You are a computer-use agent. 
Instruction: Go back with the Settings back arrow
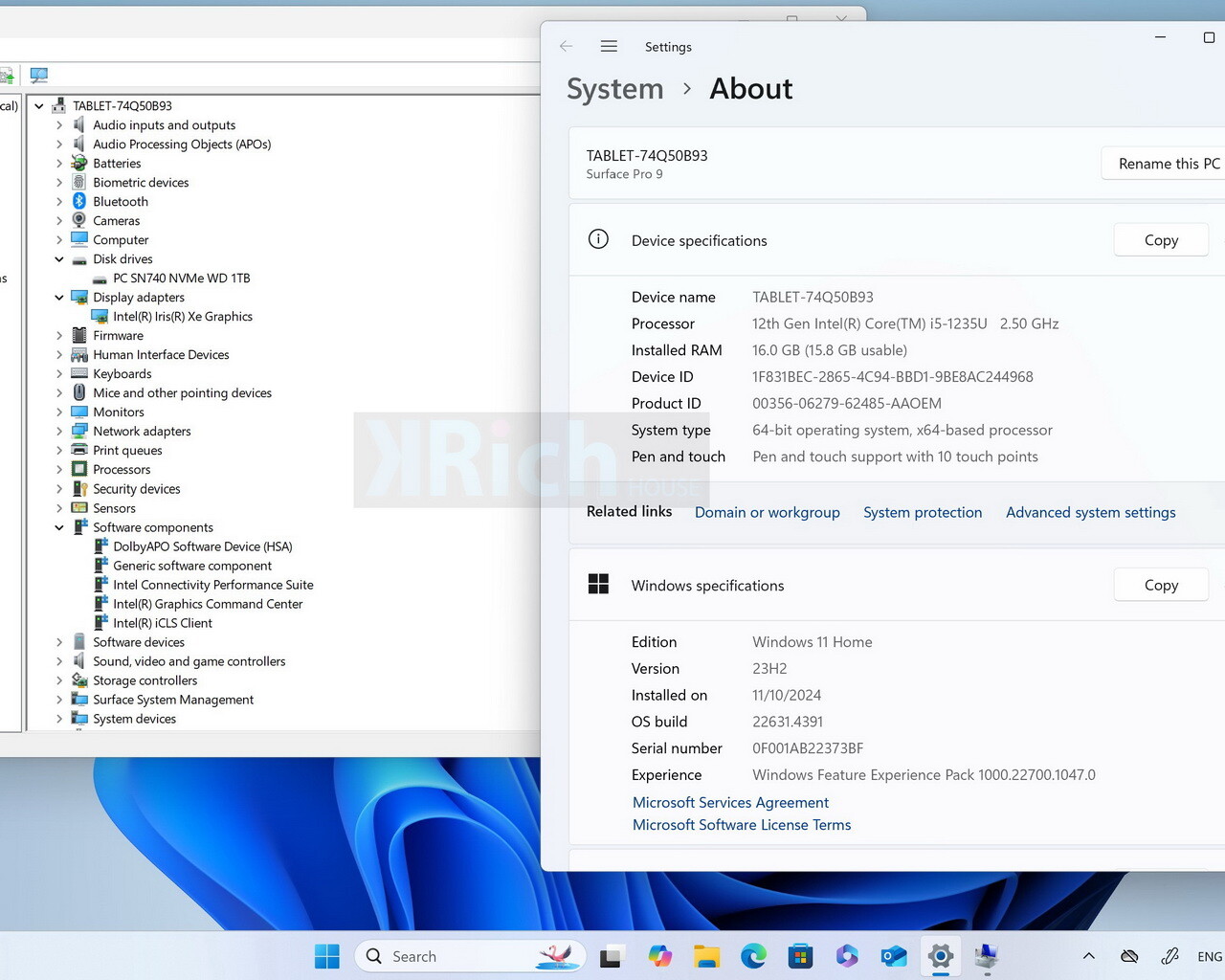coord(566,46)
